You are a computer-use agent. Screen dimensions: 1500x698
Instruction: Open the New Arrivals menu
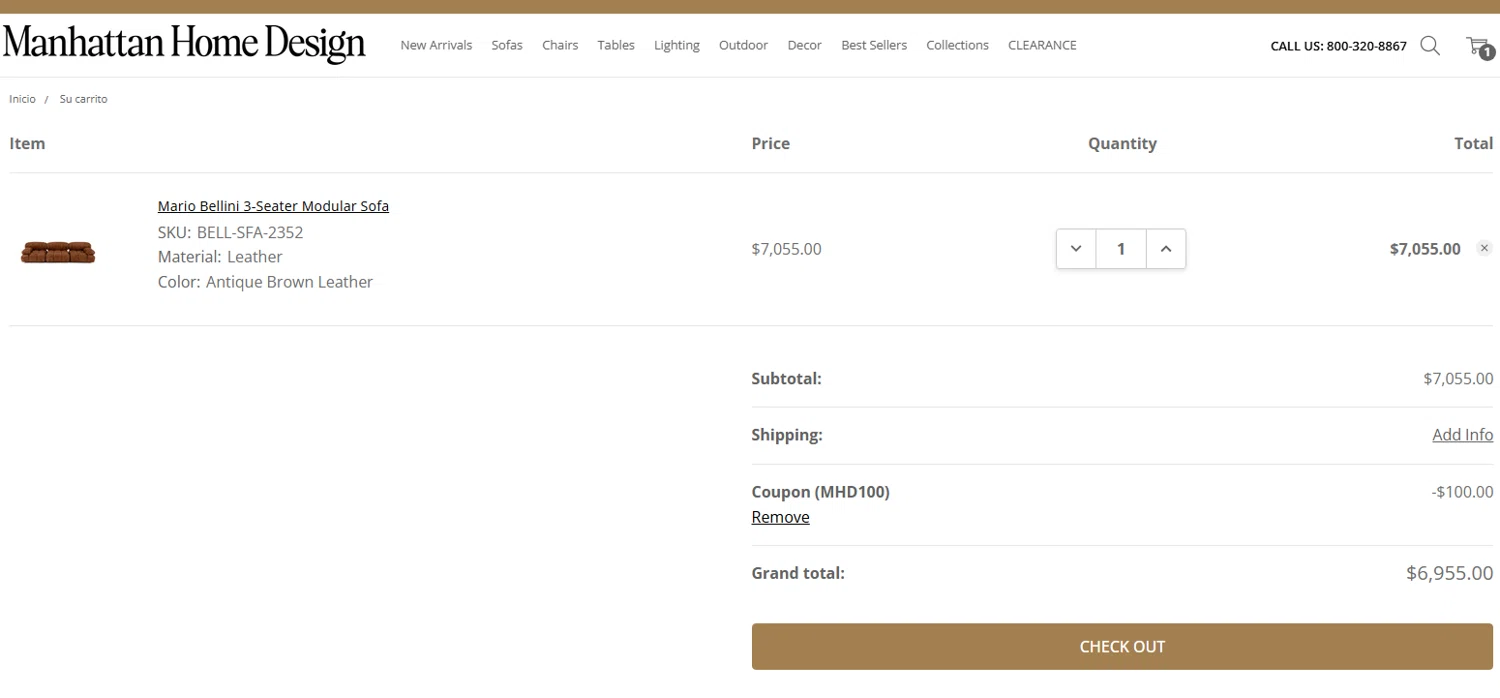click(436, 45)
